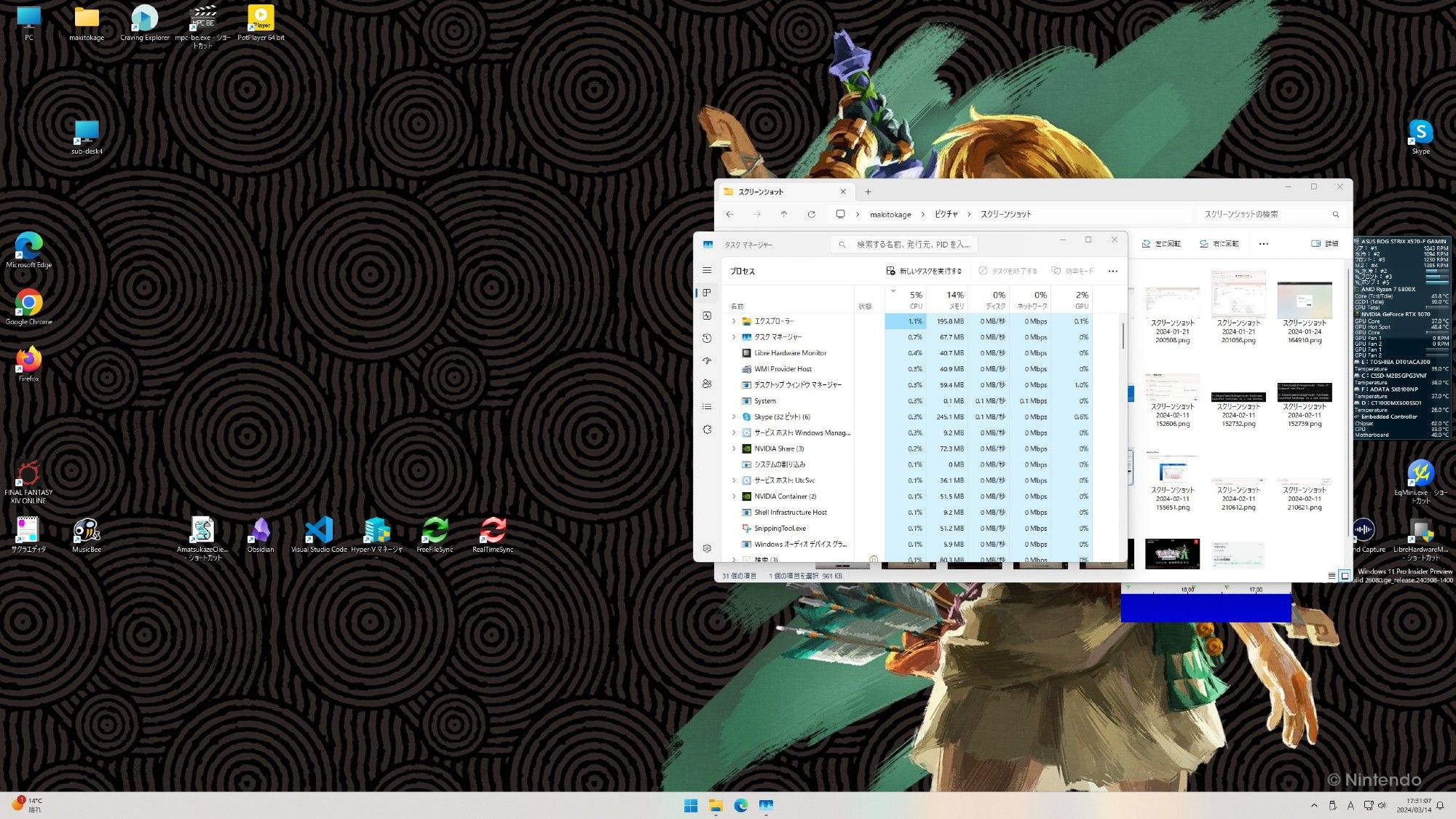Click スクリーンショットの検索 search field
This screenshot has height=819, width=1456.
(x=1270, y=214)
